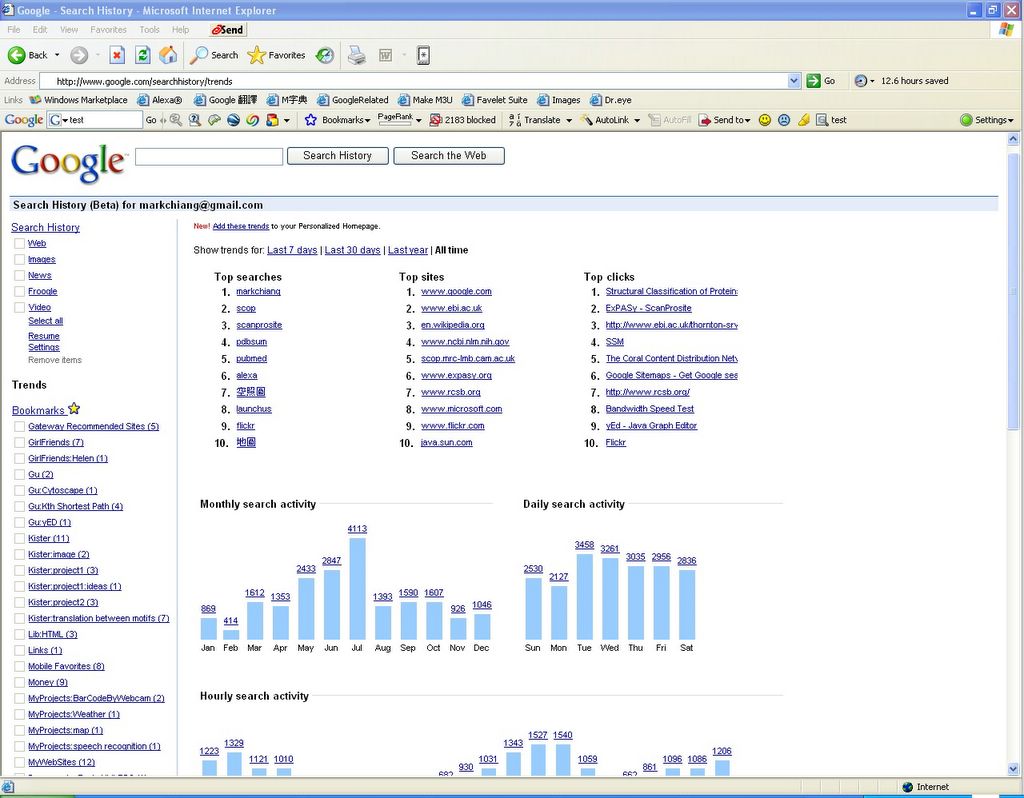This screenshot has height=798, width=1024.
Task: Open the top search 'scanprosite' link
Action: coord(259,325)
